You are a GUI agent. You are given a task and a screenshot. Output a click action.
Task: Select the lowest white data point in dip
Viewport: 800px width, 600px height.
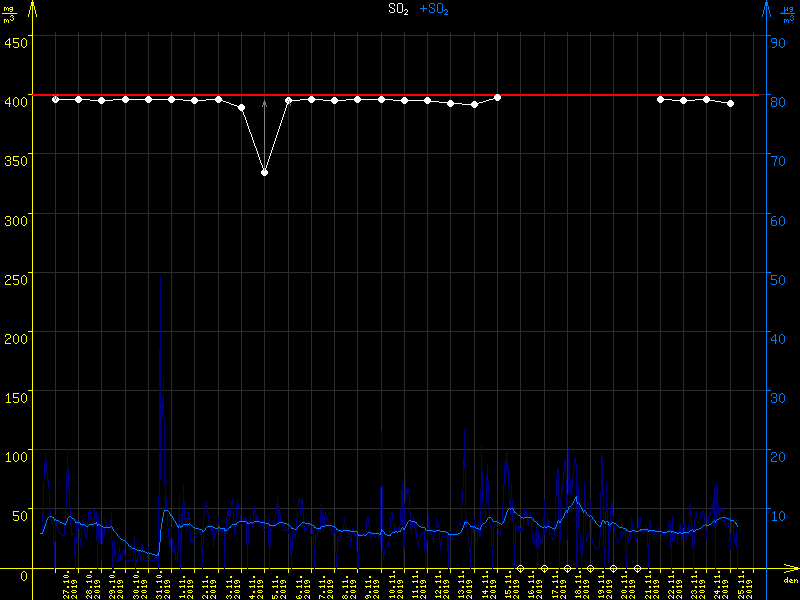coord(264,173)
